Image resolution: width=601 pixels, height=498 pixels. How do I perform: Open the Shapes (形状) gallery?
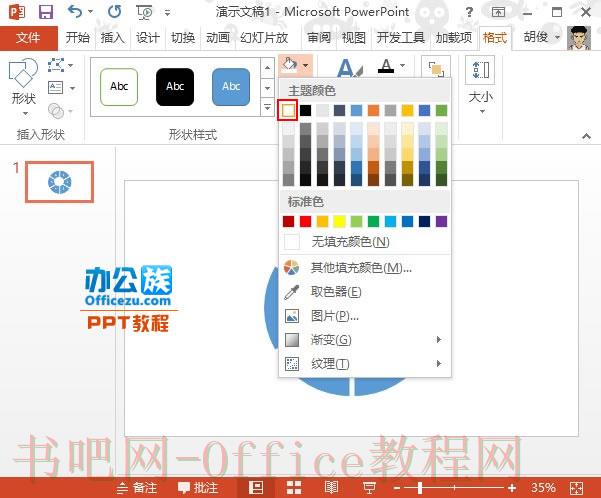point(24,87)
